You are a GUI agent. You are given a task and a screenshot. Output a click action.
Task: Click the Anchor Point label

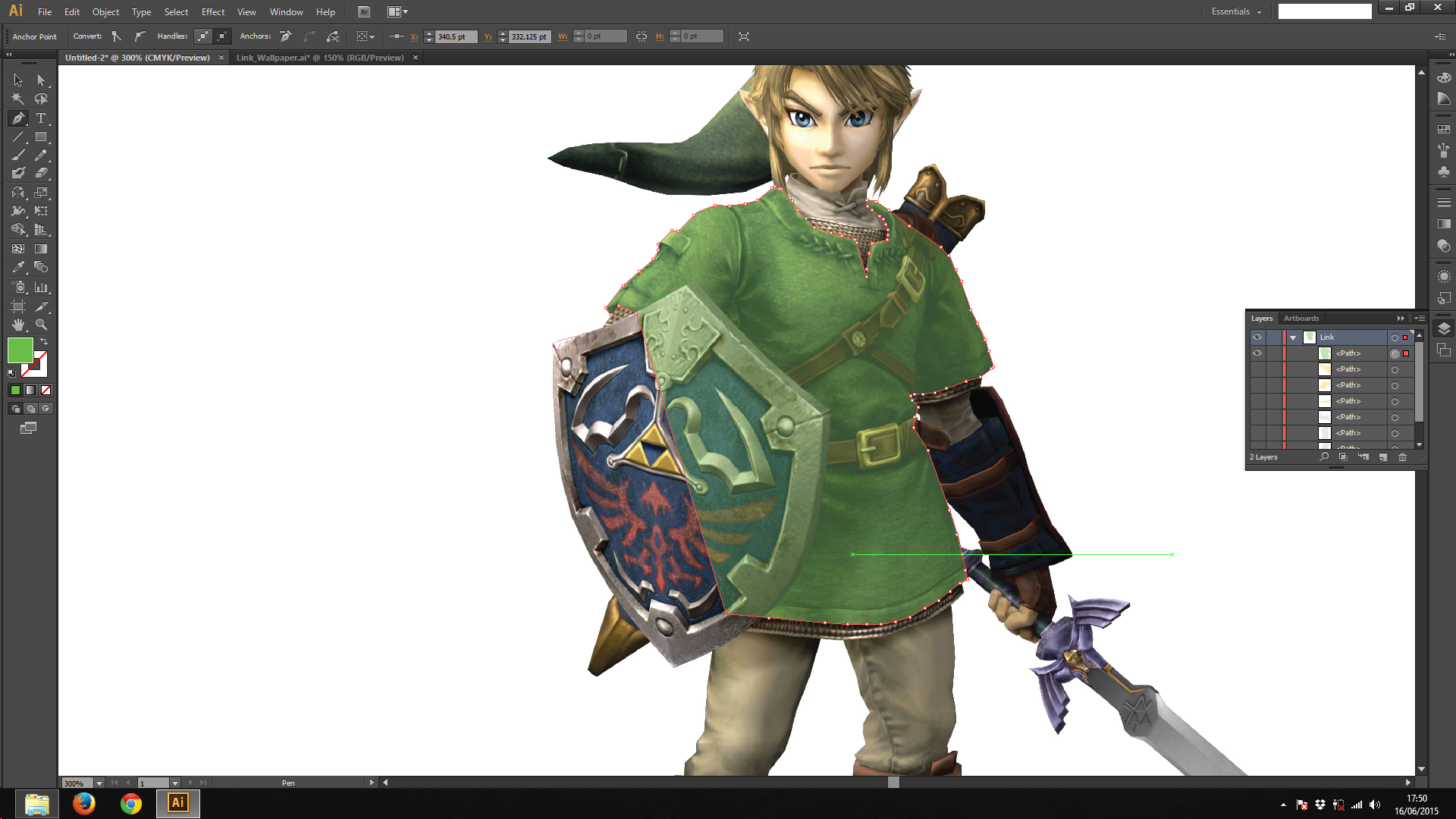35,36
